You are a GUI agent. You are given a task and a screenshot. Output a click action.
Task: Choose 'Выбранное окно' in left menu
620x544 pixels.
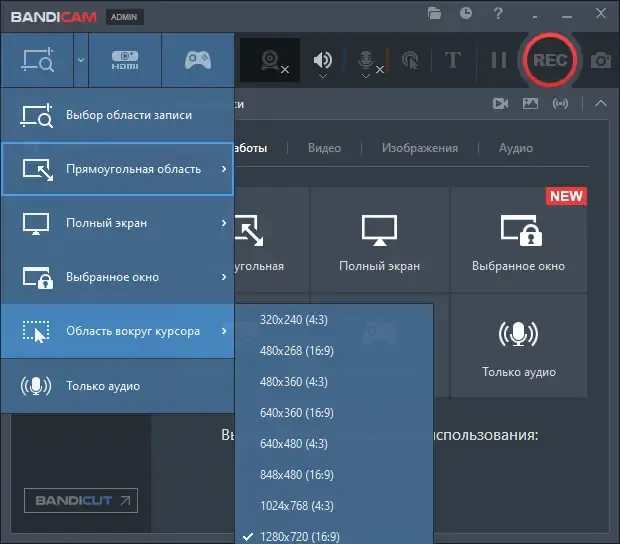pyautogui.click(x=118, y=277)
